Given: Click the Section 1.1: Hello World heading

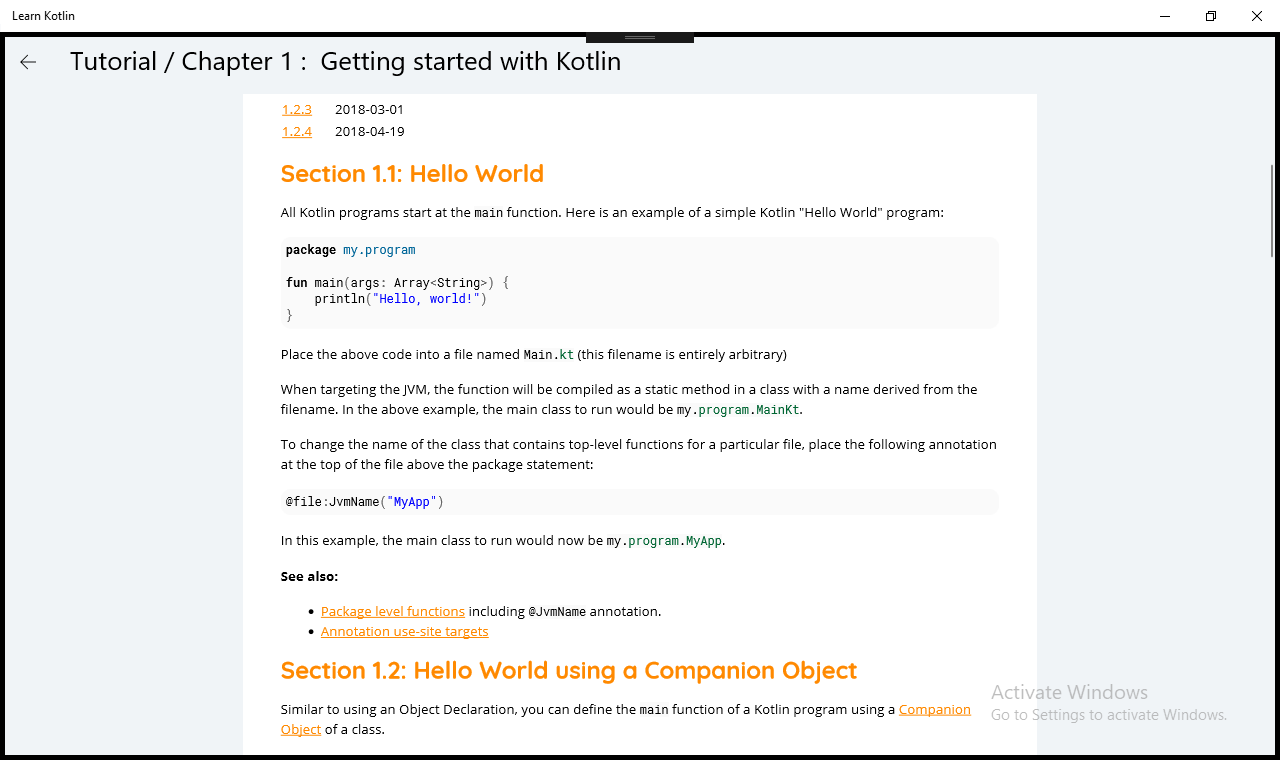Looking at the screenshot, I should (412, 174).
